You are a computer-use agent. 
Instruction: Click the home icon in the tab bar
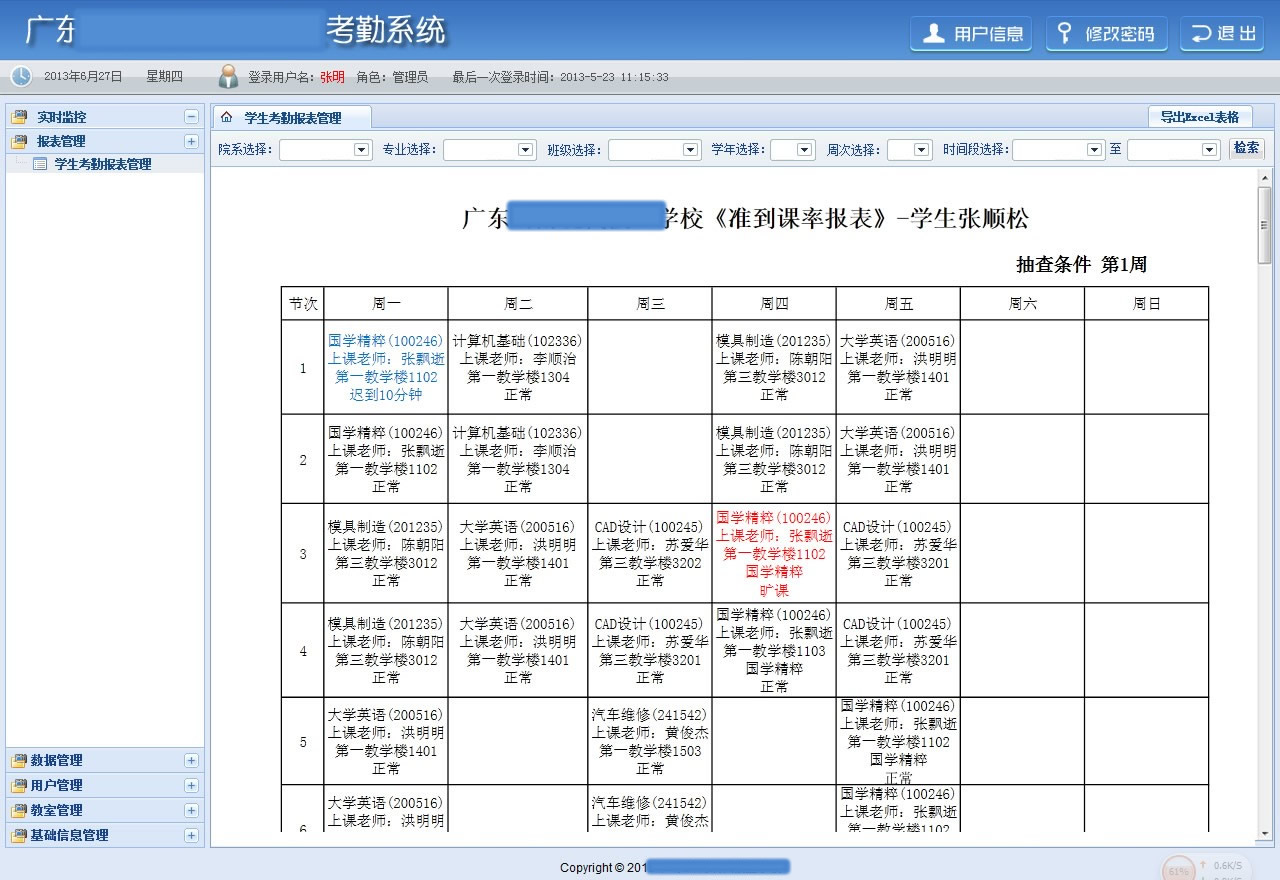[x=227, y=117]
